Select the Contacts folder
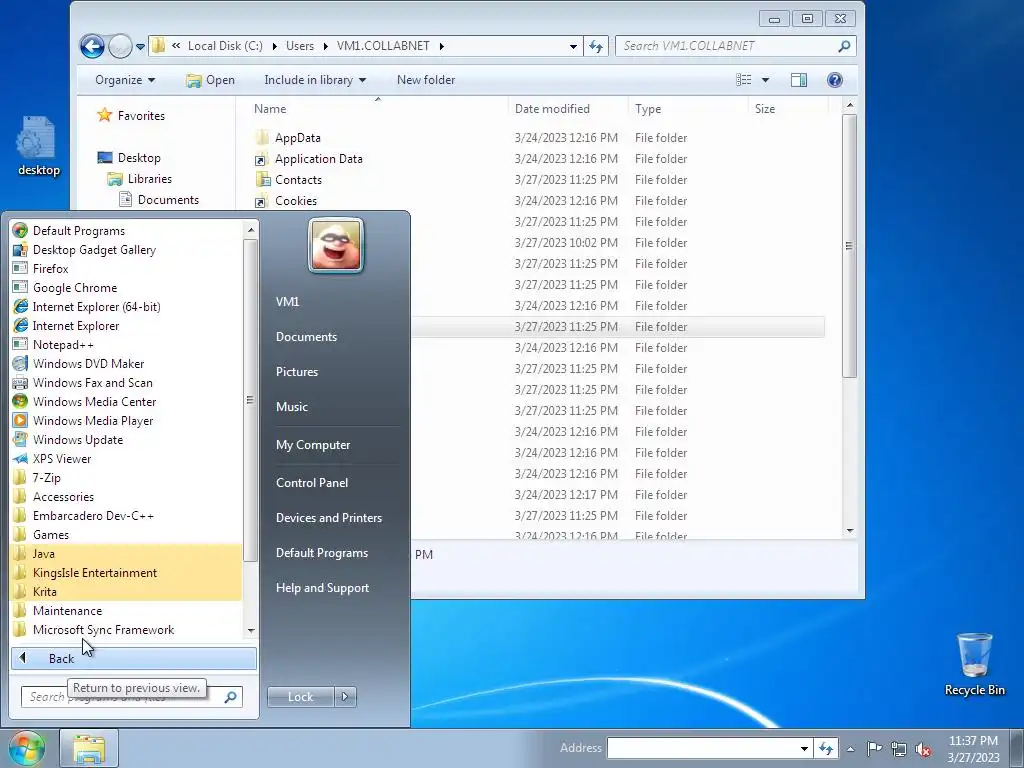Image resolution: width=1024 pixels, height=768 pixels. (298, 180)
